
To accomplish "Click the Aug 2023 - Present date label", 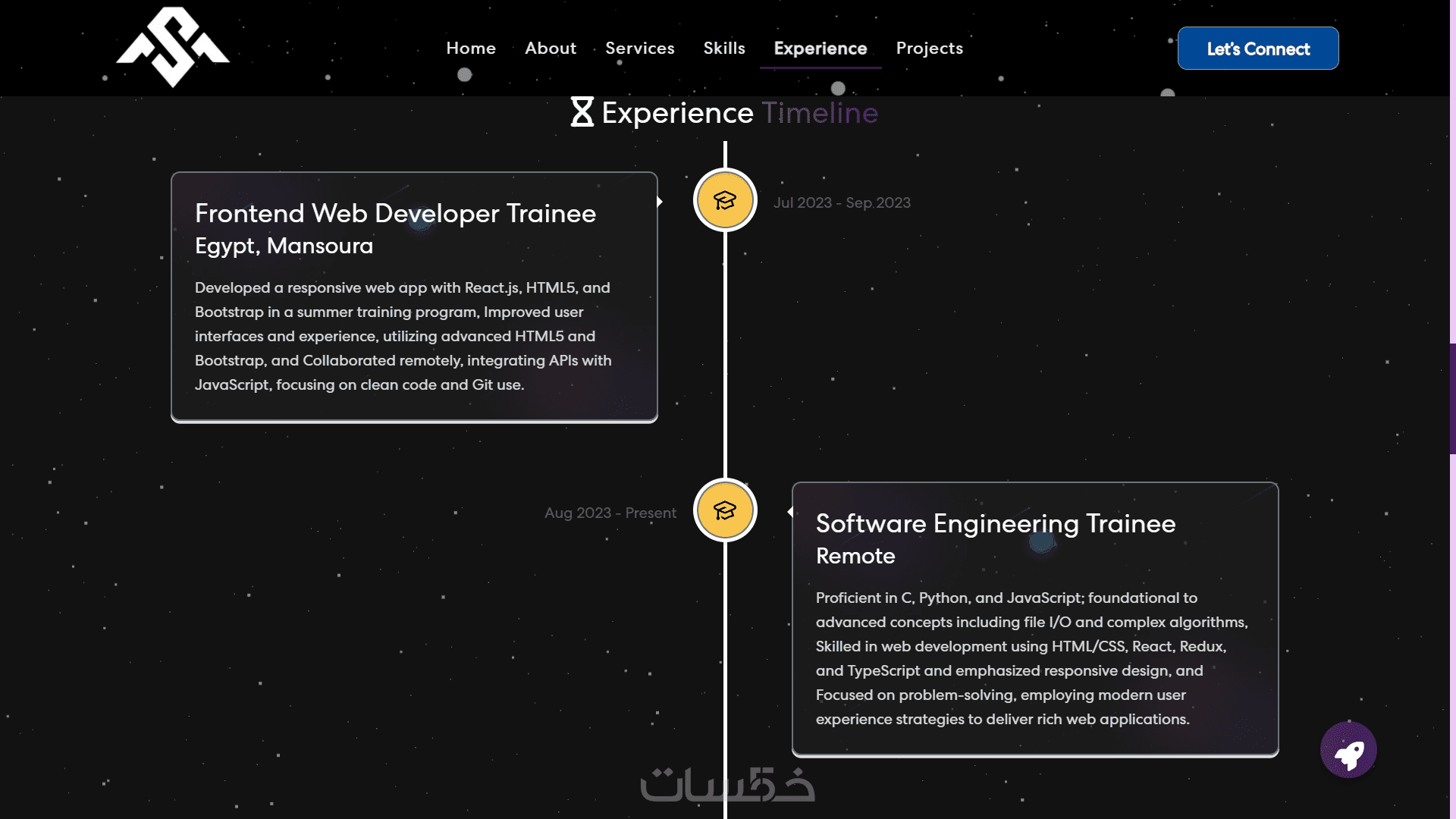I will click(x=610, y=513).
